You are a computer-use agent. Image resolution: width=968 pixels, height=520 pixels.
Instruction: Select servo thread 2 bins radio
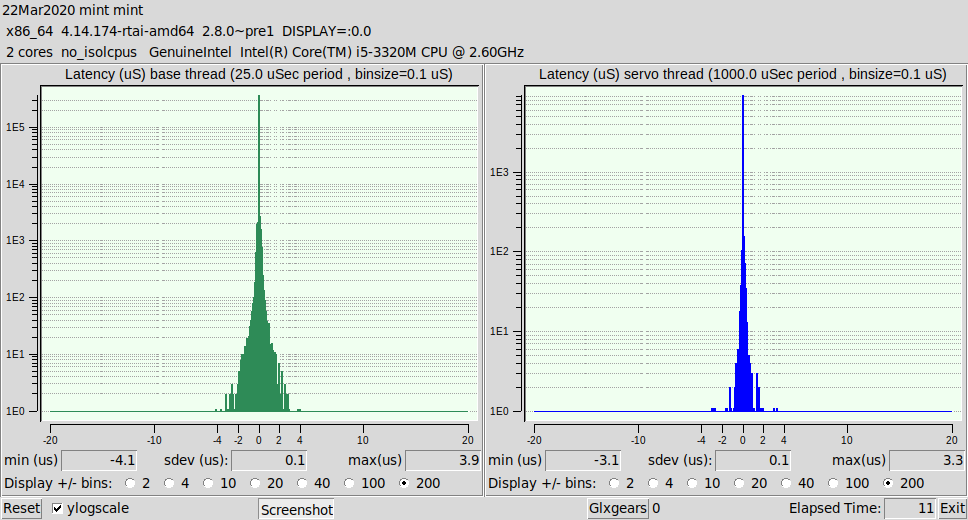point(614,484)
